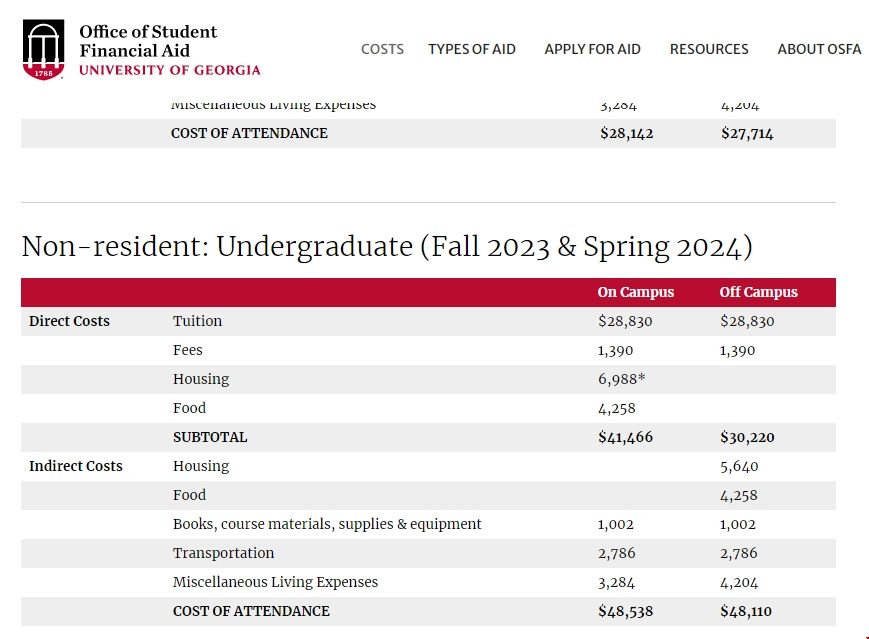Click the on-campus subtotal $41,466
Image resolution: width=869 pixels, height=639 pixels.
coord(625,437)
